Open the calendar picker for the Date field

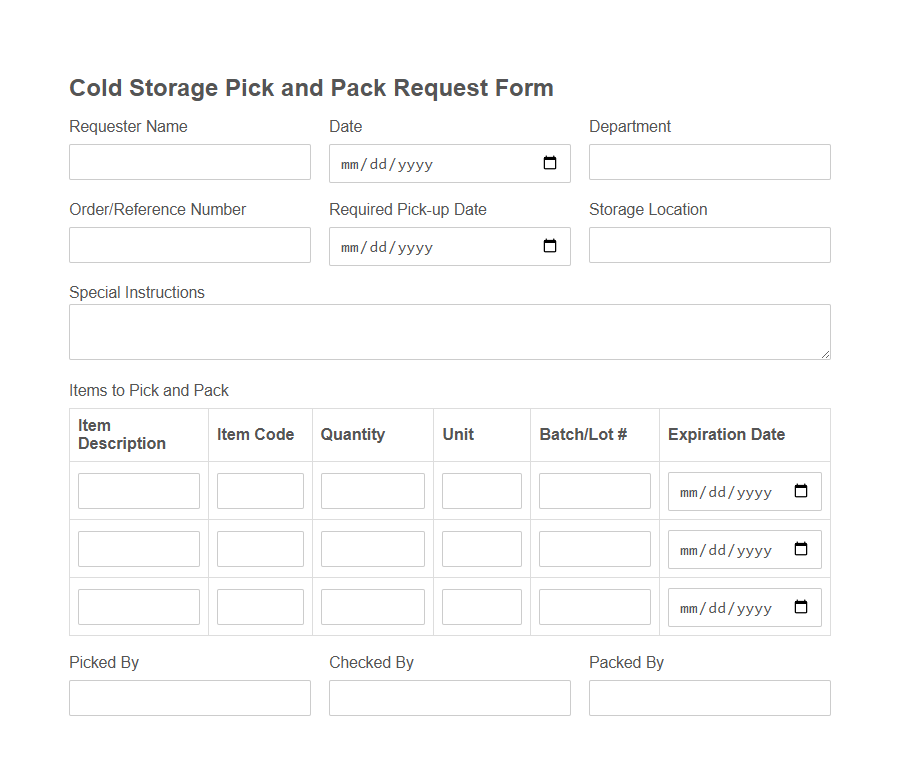550,163
